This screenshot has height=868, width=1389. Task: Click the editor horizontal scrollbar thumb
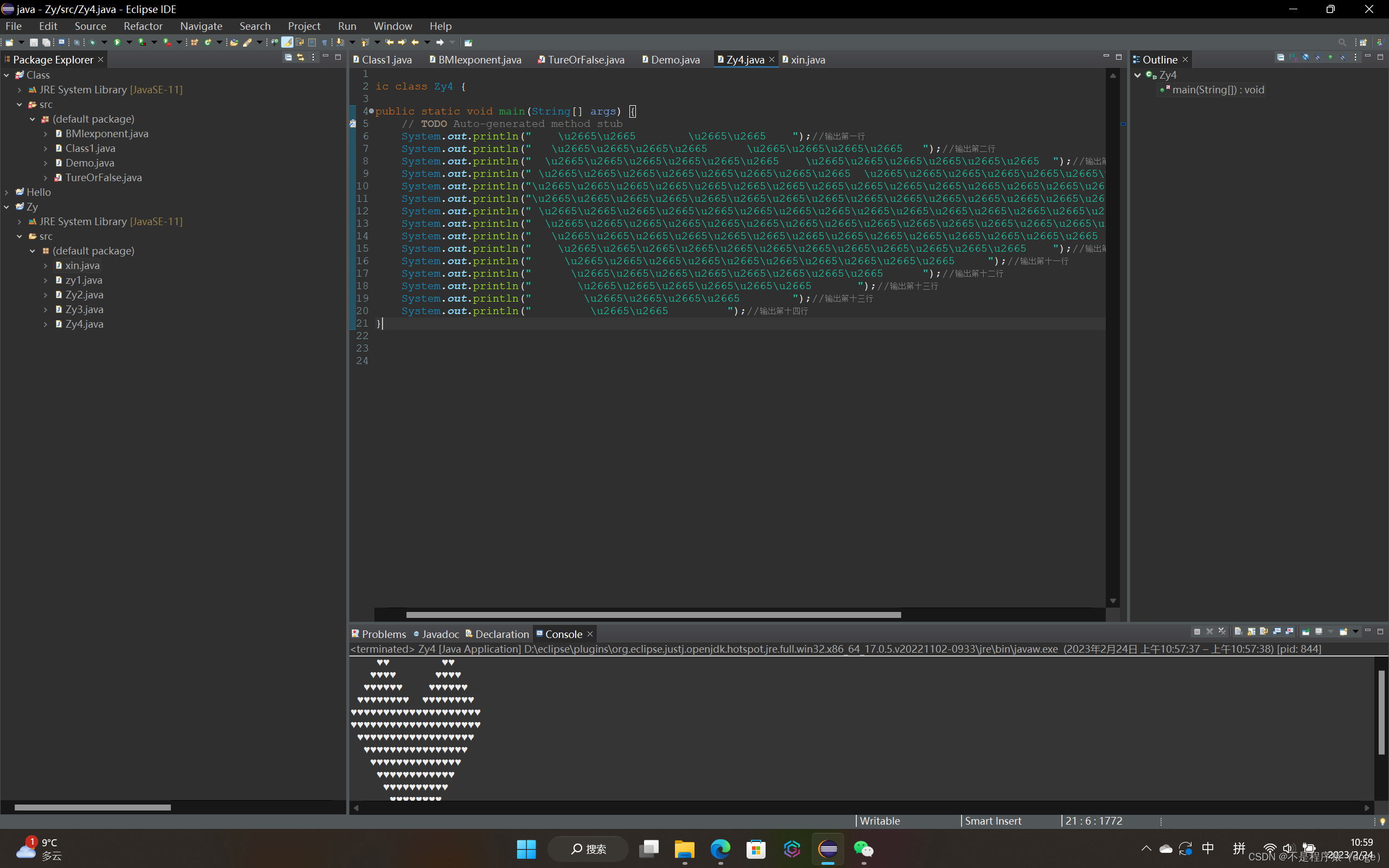(x=653, y=615)
